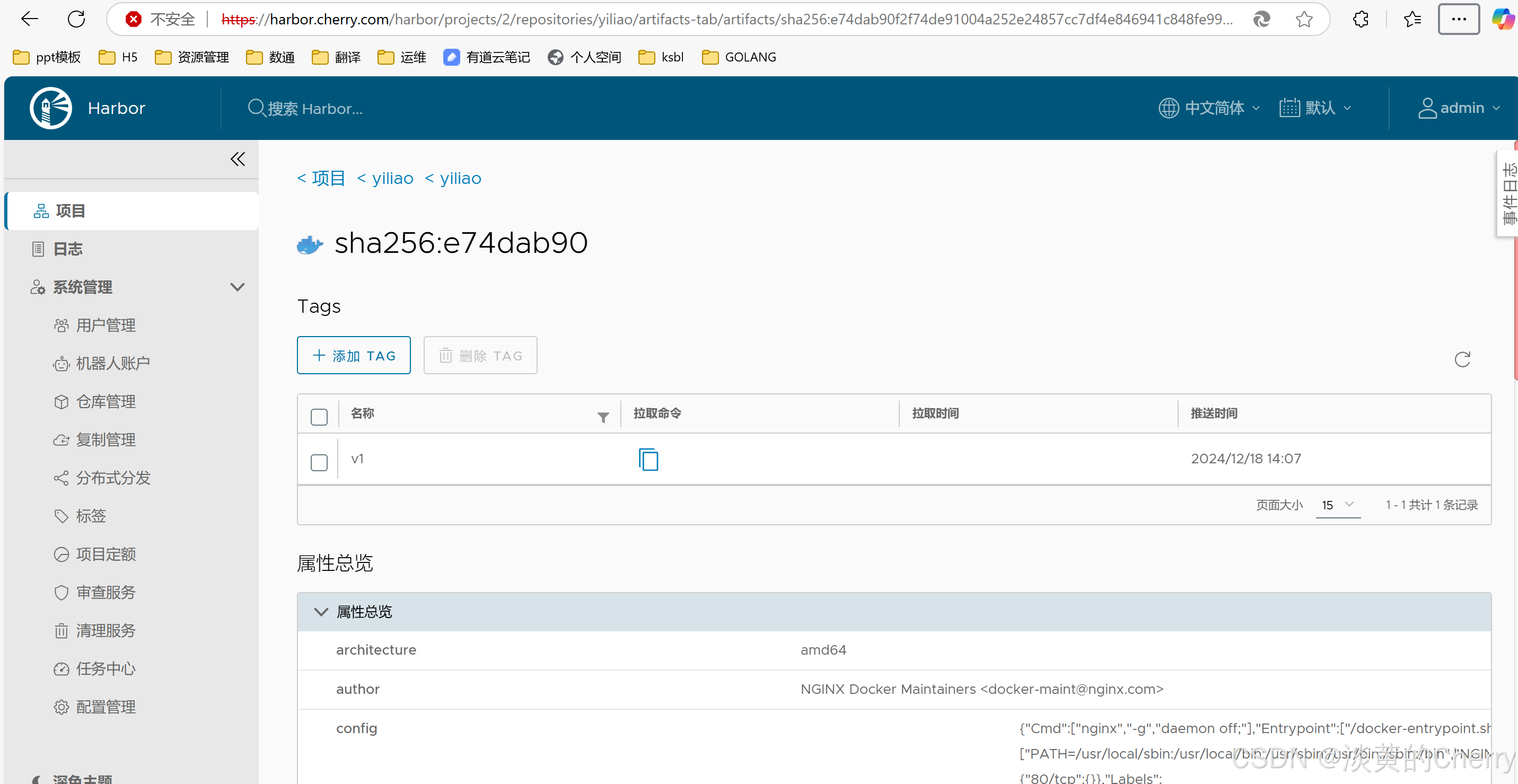
Task: Collapse the 系统管理 sidebar group
Action: coord(237,287)
